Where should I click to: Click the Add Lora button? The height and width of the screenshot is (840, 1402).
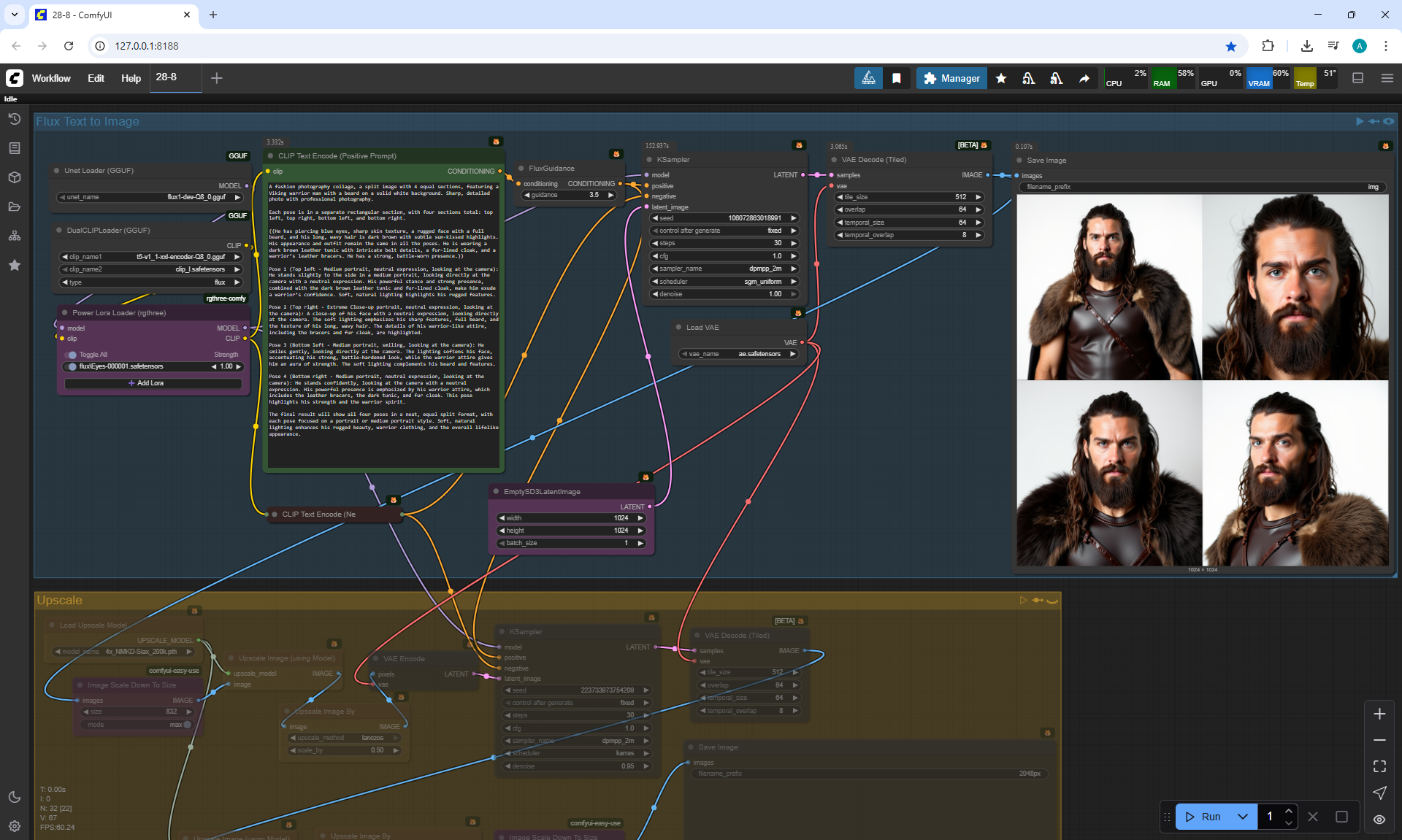pos(152,383)
